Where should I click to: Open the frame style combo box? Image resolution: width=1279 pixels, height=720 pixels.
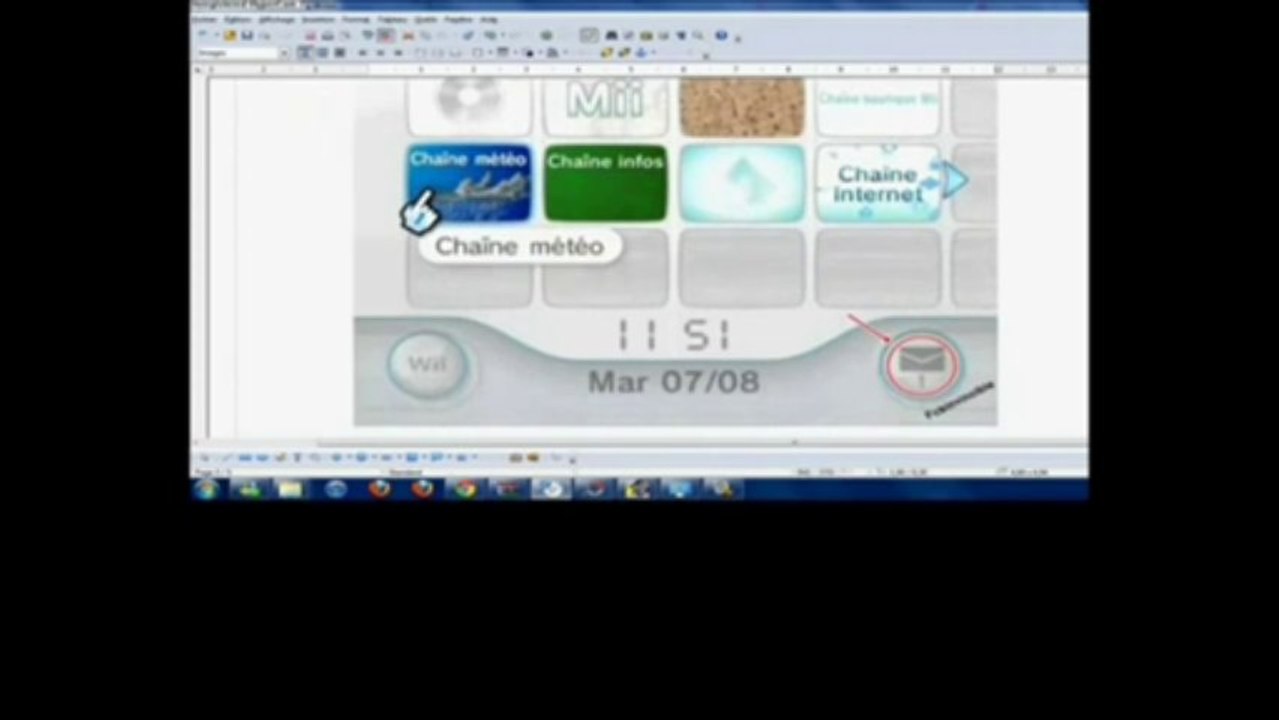point(243,53)
